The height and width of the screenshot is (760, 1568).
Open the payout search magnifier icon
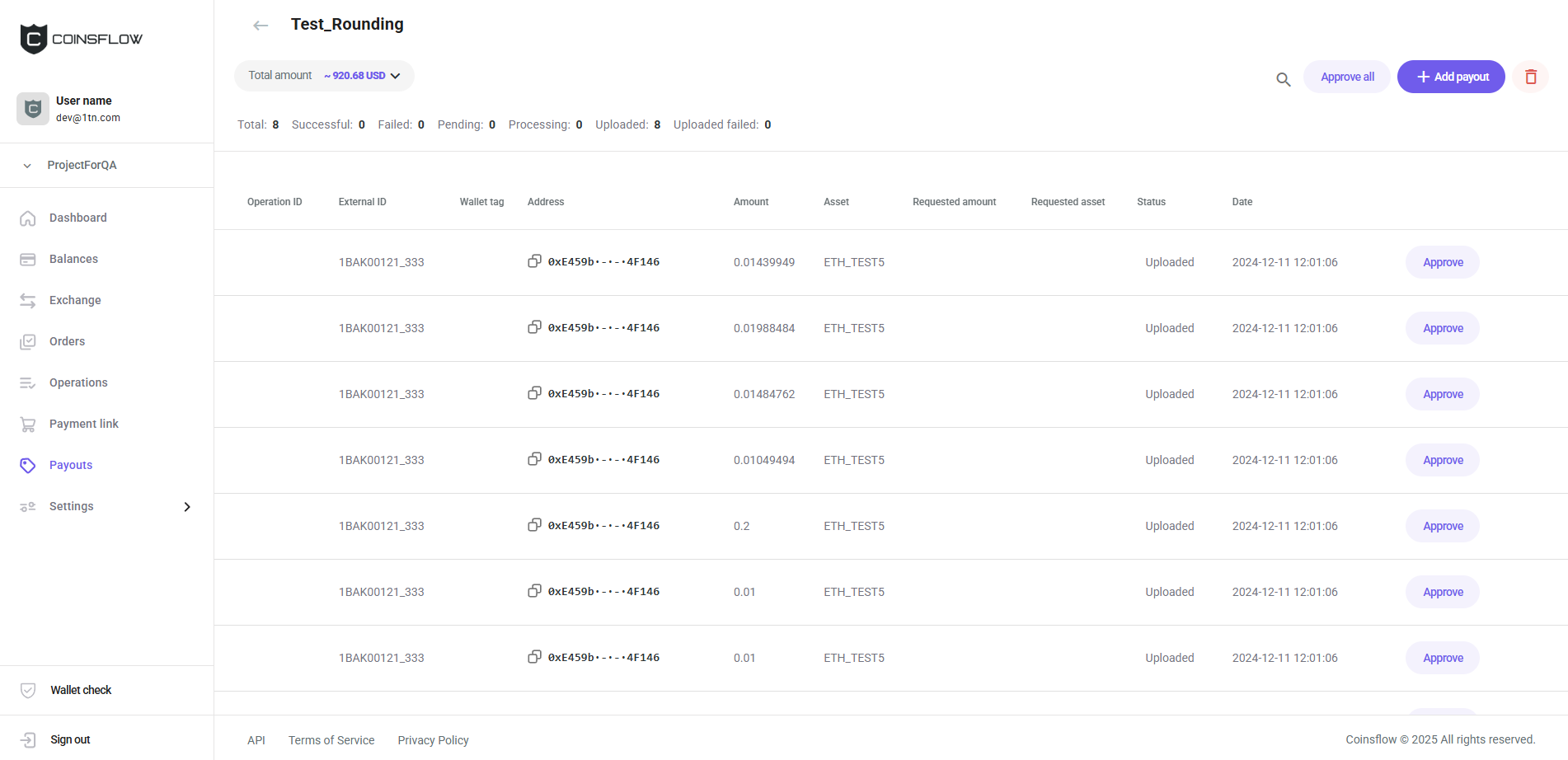point(1283,79)
